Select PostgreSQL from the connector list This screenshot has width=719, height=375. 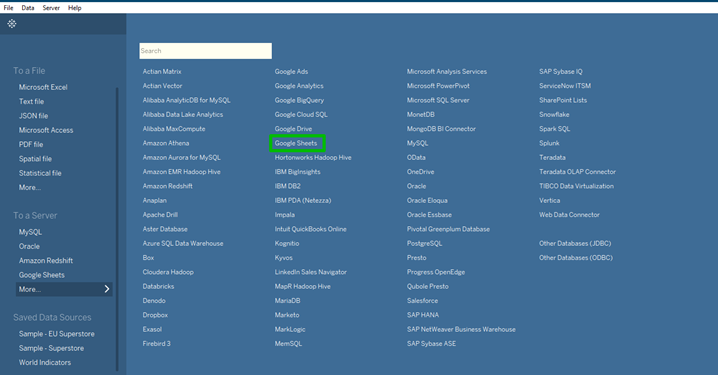425,243
